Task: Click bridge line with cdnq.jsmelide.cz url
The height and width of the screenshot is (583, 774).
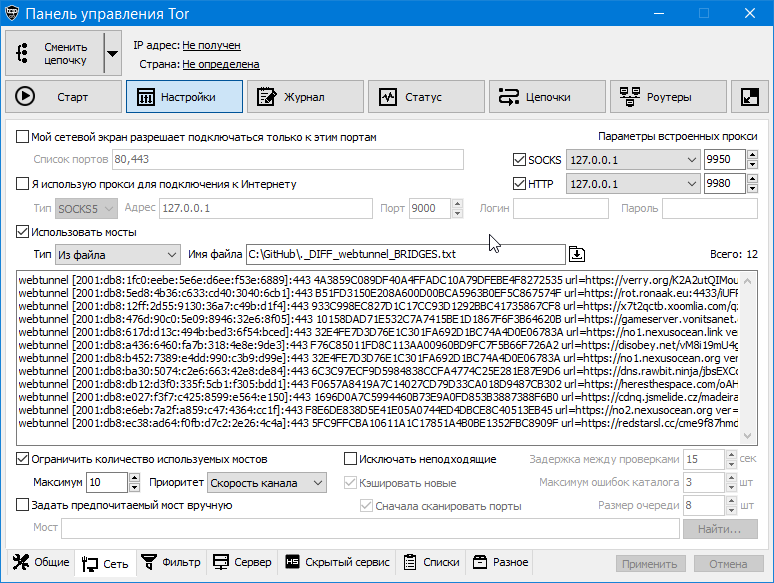Action: tap(378, 397)
